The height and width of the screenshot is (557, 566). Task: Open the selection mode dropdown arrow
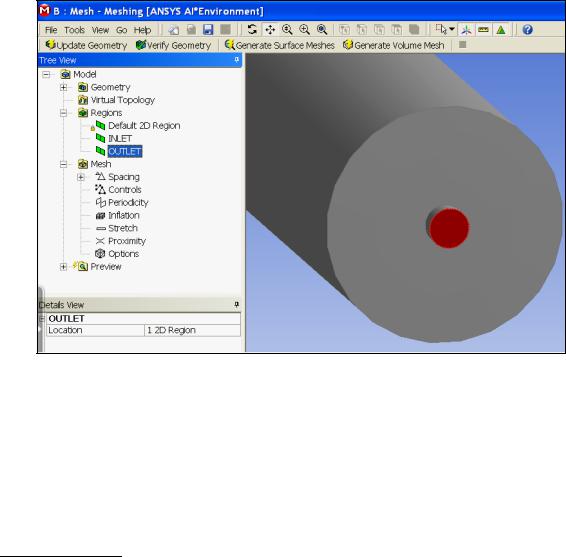(452, 30)
